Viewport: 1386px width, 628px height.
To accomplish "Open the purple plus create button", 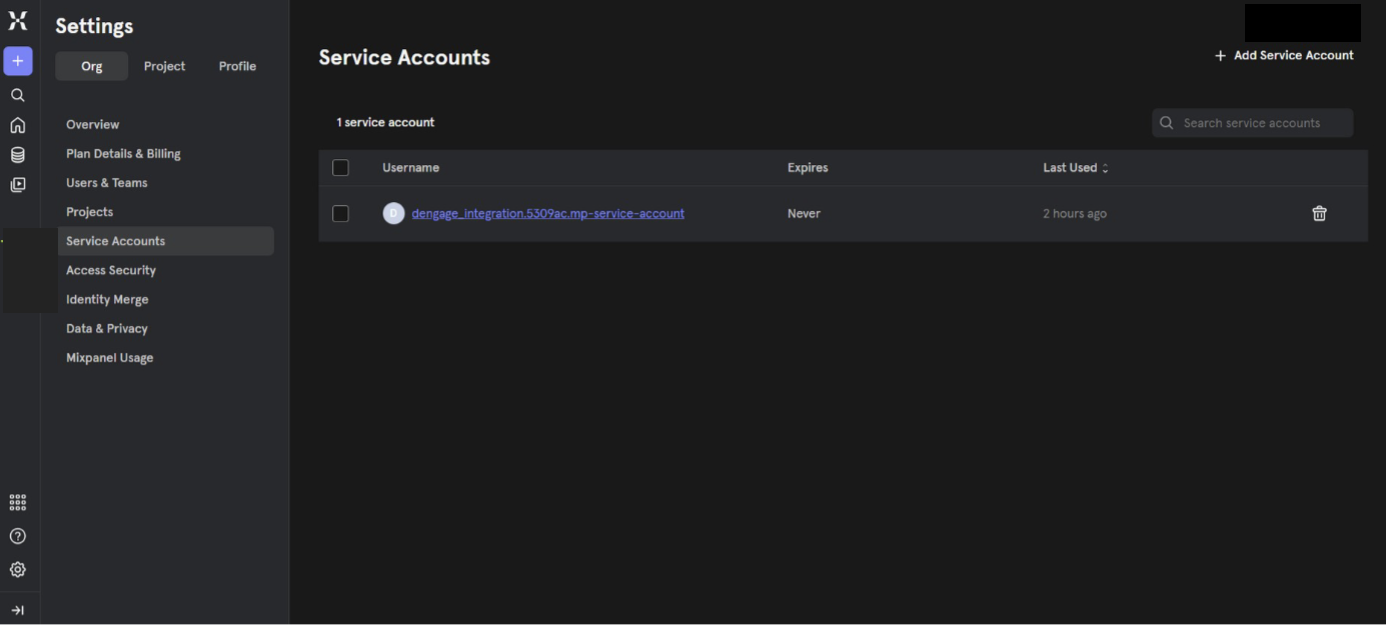I will click(18, 61).
